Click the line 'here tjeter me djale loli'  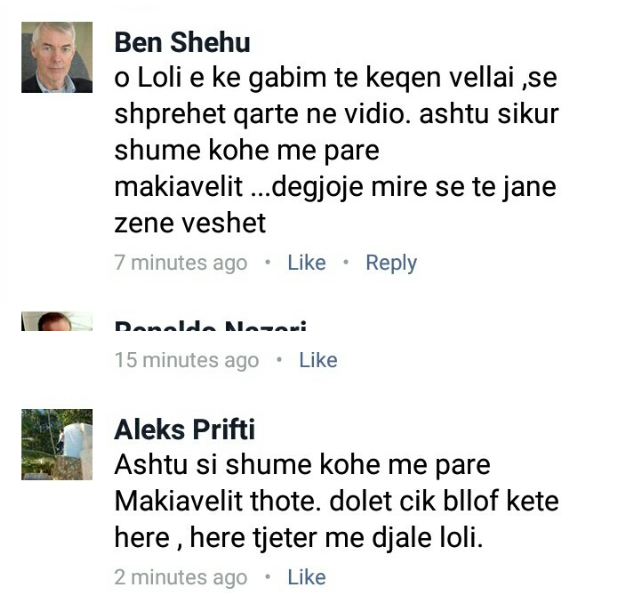[336, 538]
